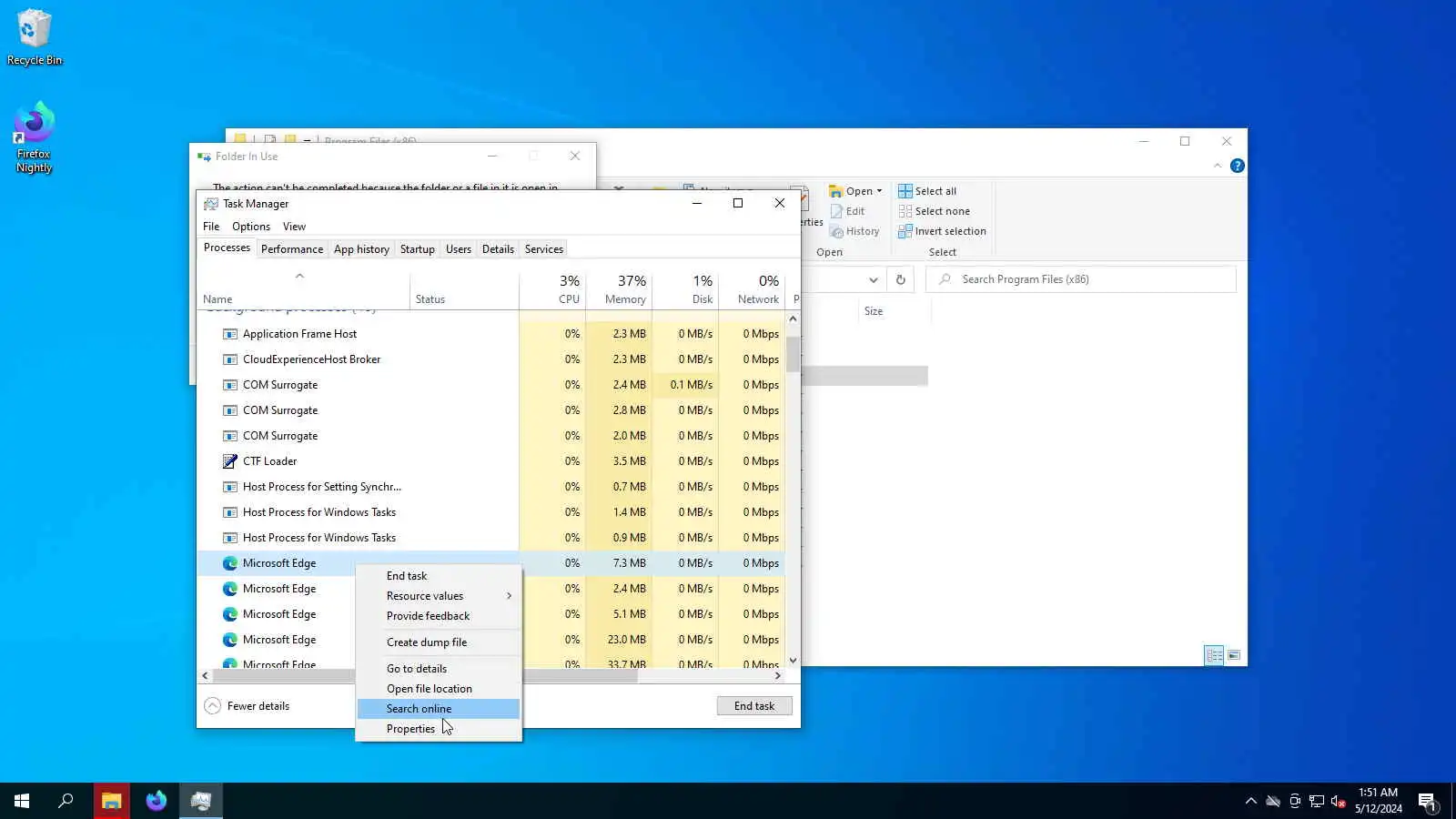This screenshot has height=819, width=1456.
Task: Switch to the Users tab
Action: point(459,249)
